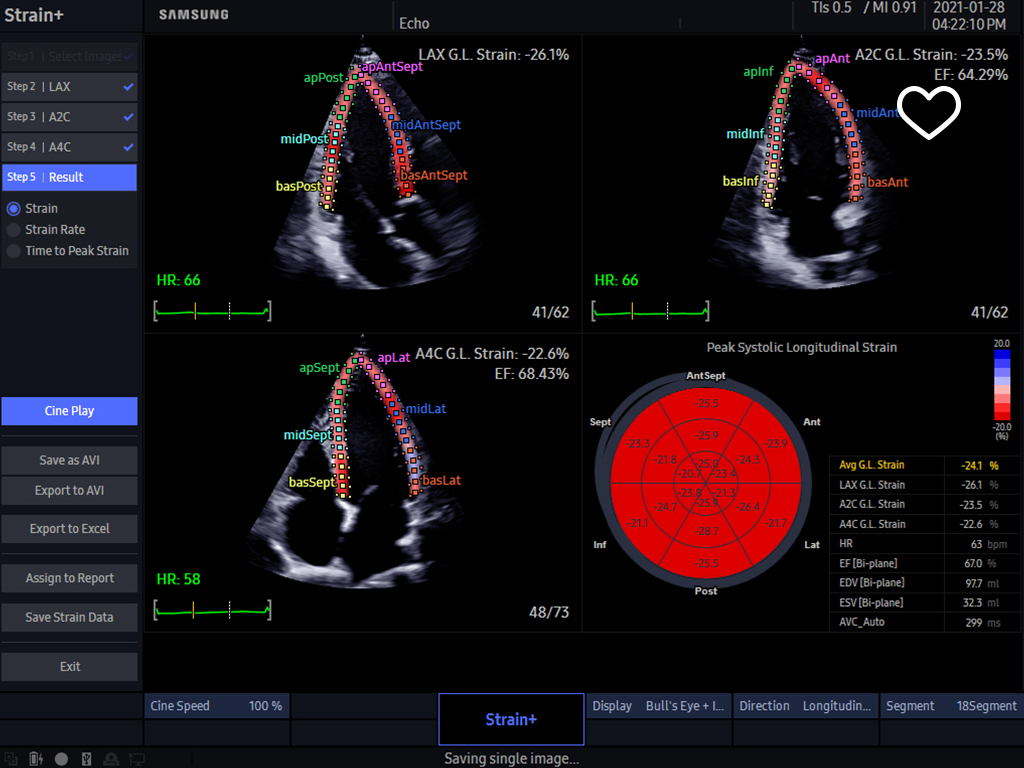Click the printer icon in the status bar

111,759
